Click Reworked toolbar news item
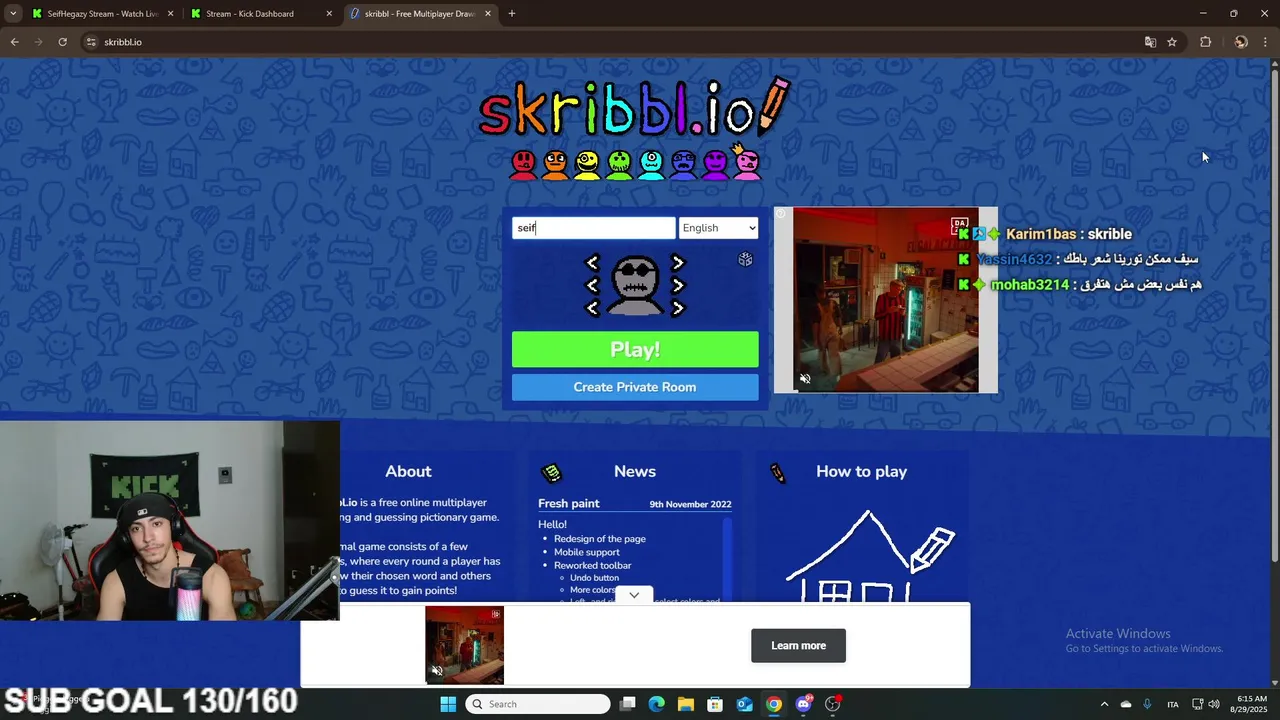This screenshot has width=1280, height=720. coord(593,566)
